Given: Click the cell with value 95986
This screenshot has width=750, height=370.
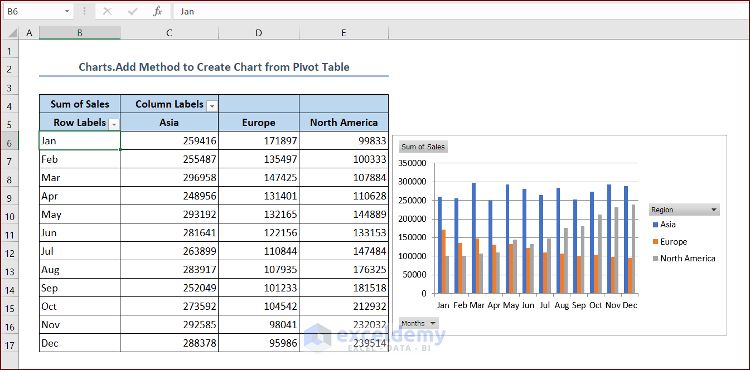Looking at the screenshot, I should 259,343.
